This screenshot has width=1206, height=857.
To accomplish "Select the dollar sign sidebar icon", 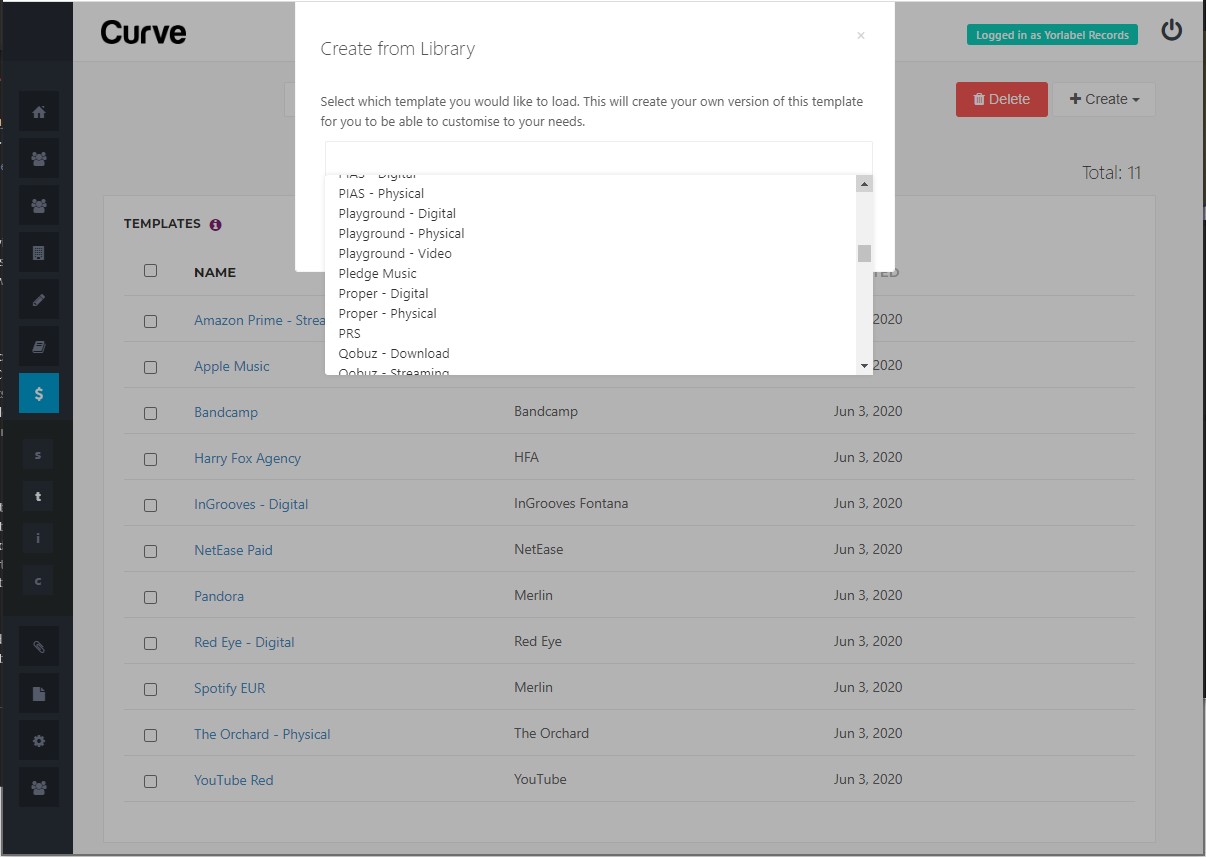I will [39, 394].
